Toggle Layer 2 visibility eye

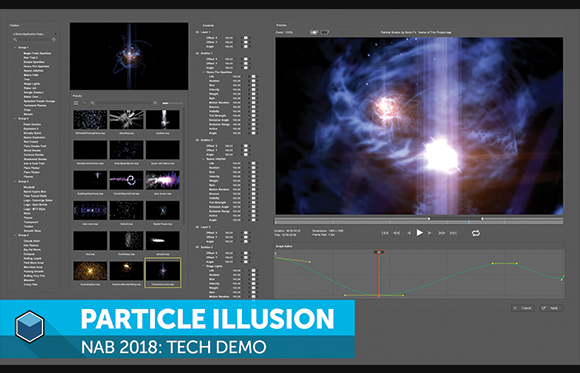coord(197,227)
